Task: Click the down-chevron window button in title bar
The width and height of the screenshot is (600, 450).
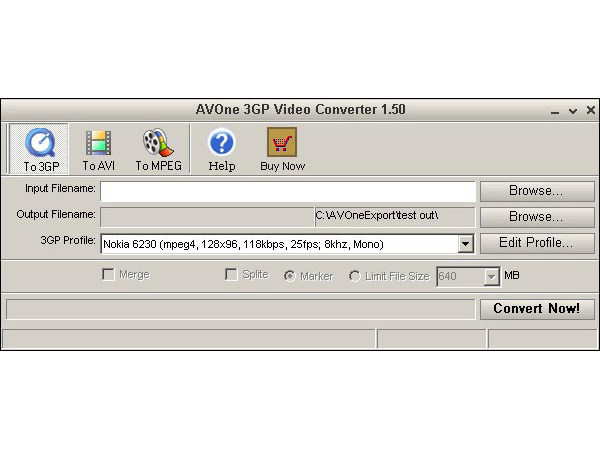Action: [x=573, y=111]
